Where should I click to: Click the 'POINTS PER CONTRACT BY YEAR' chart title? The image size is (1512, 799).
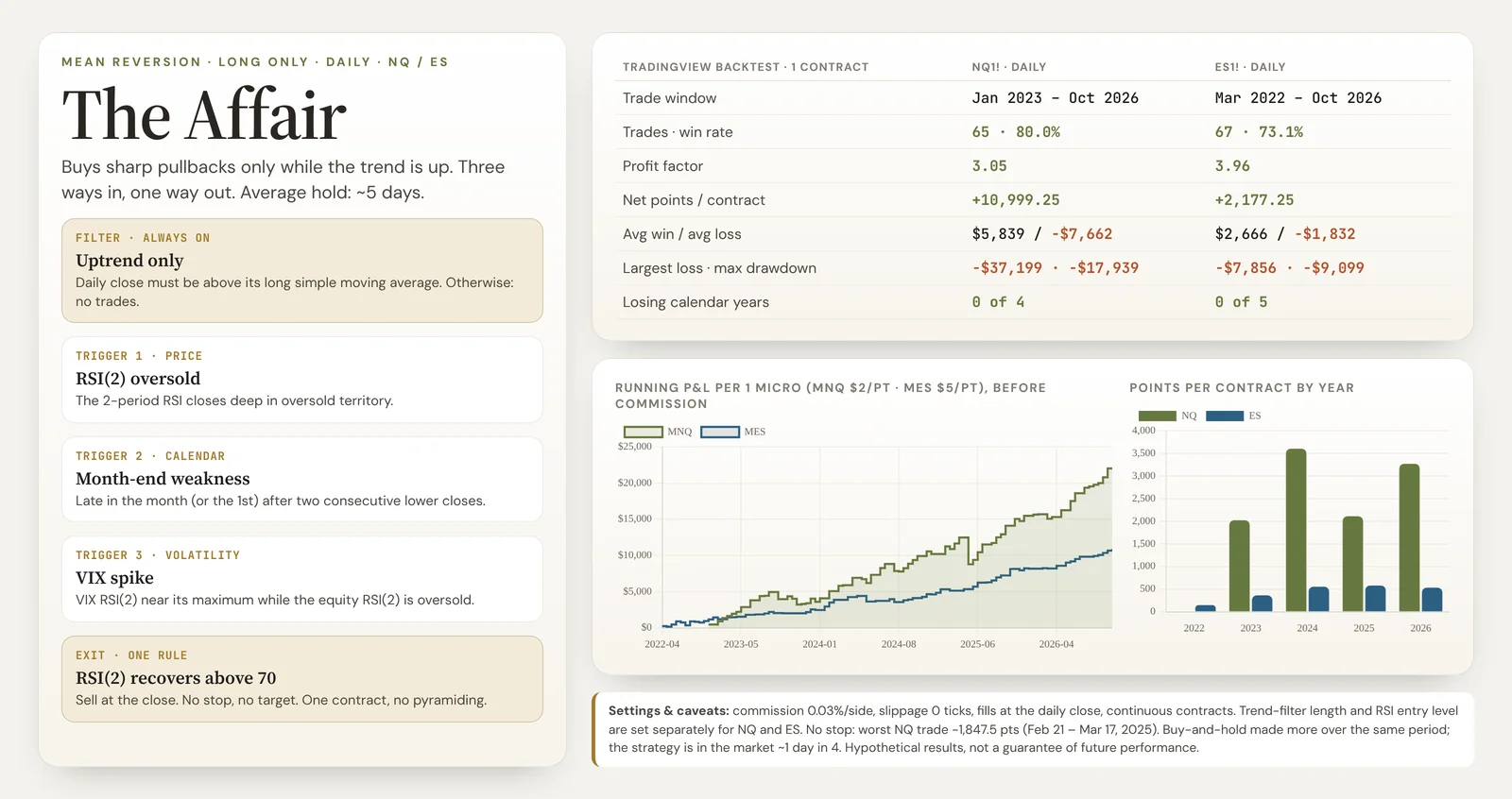(x=1242, y=388)
